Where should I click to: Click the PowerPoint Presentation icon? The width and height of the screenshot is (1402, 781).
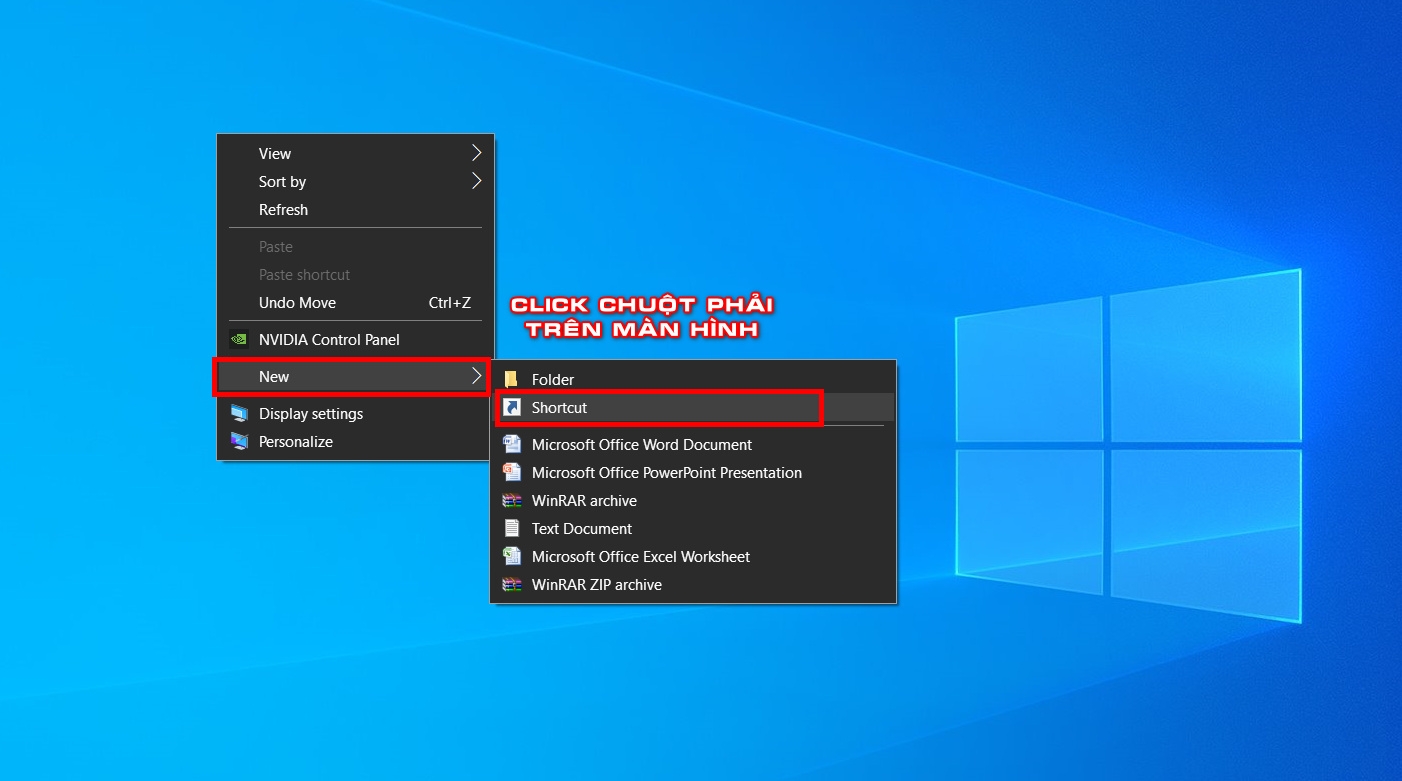512,472
